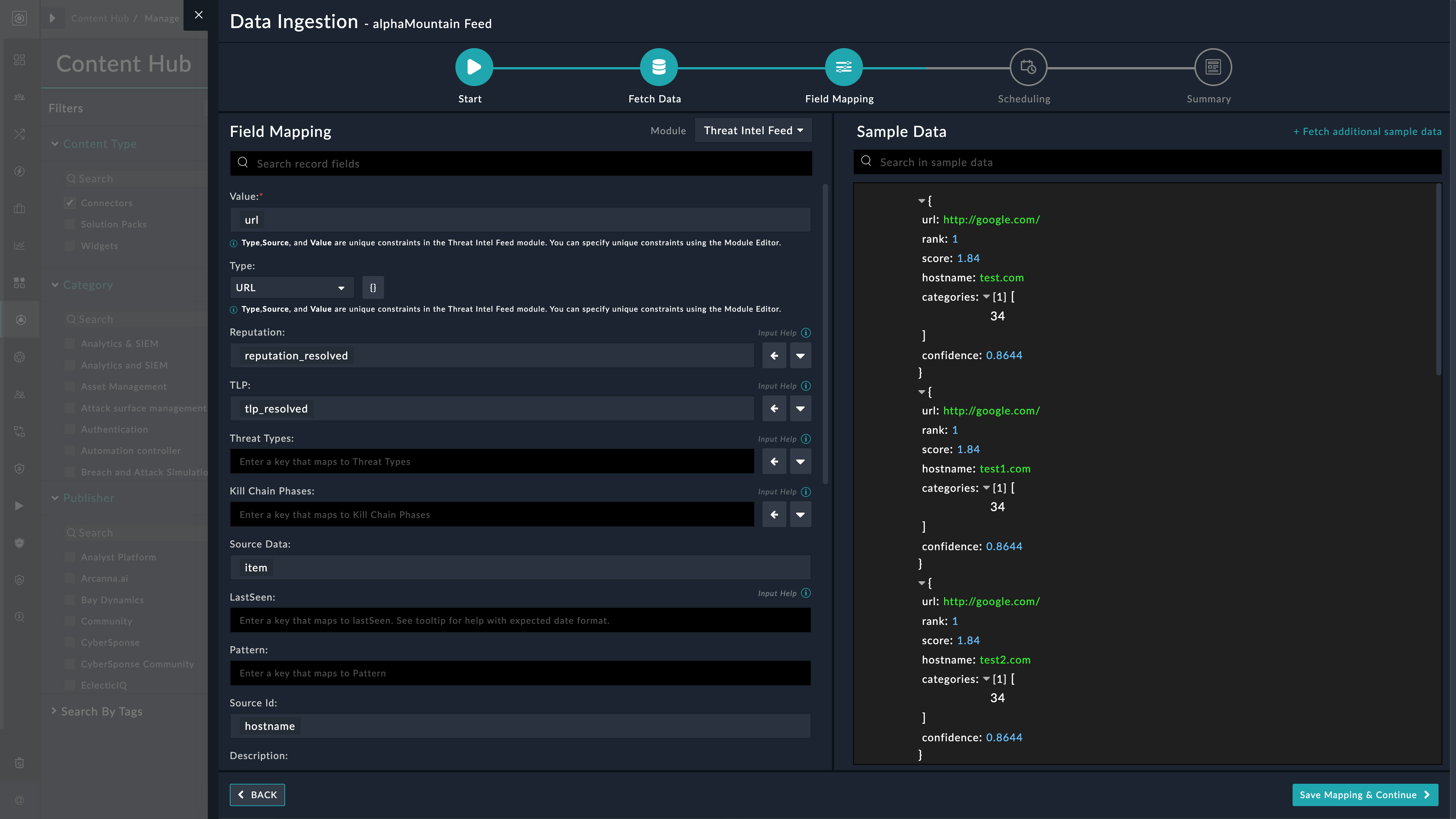Collapse the second sample data object
Screen dimensions: 1456x819
[921, 392]
